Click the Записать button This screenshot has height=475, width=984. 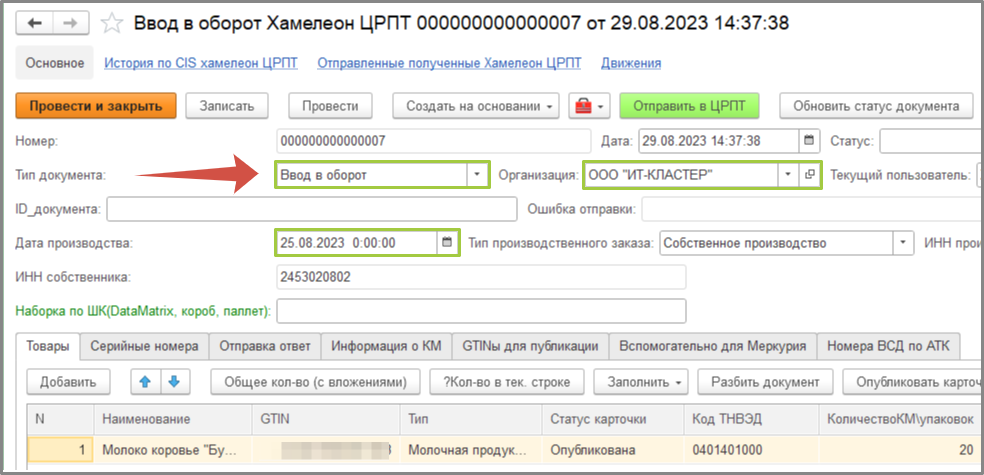(x=227, y=106)
